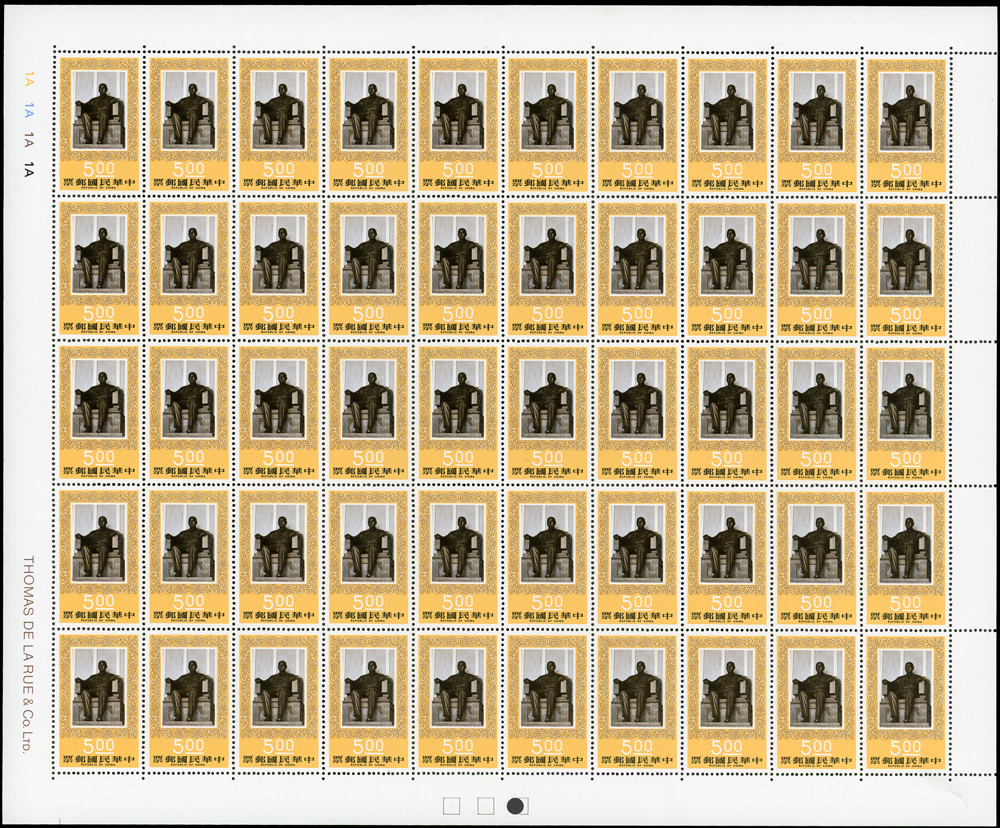The width and height of the screenshot is (1000, 828).
Task: Click the statue on first row, fifth stamp
Action: click(x=458, y=111)
